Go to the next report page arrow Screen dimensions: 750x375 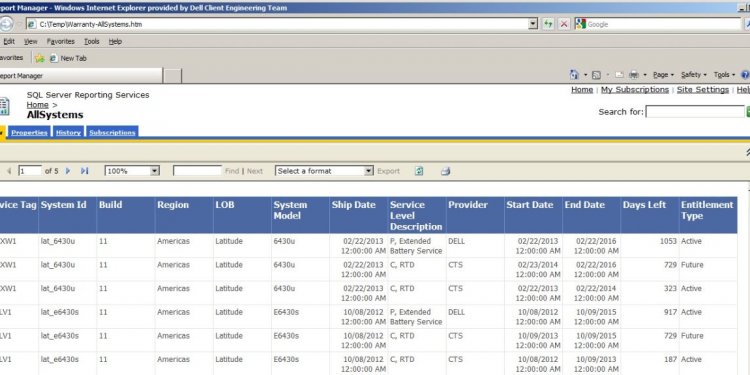click(67, 171)
